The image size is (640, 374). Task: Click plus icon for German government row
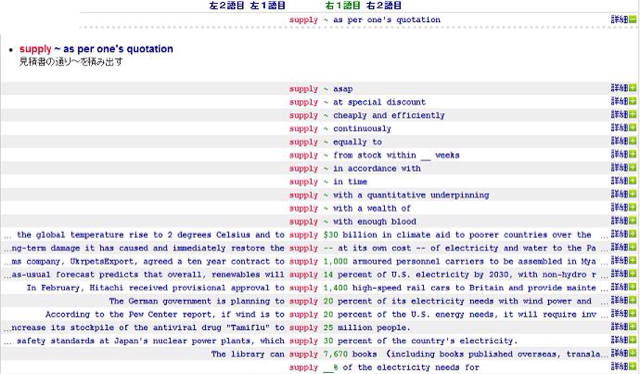coord(633,300)
